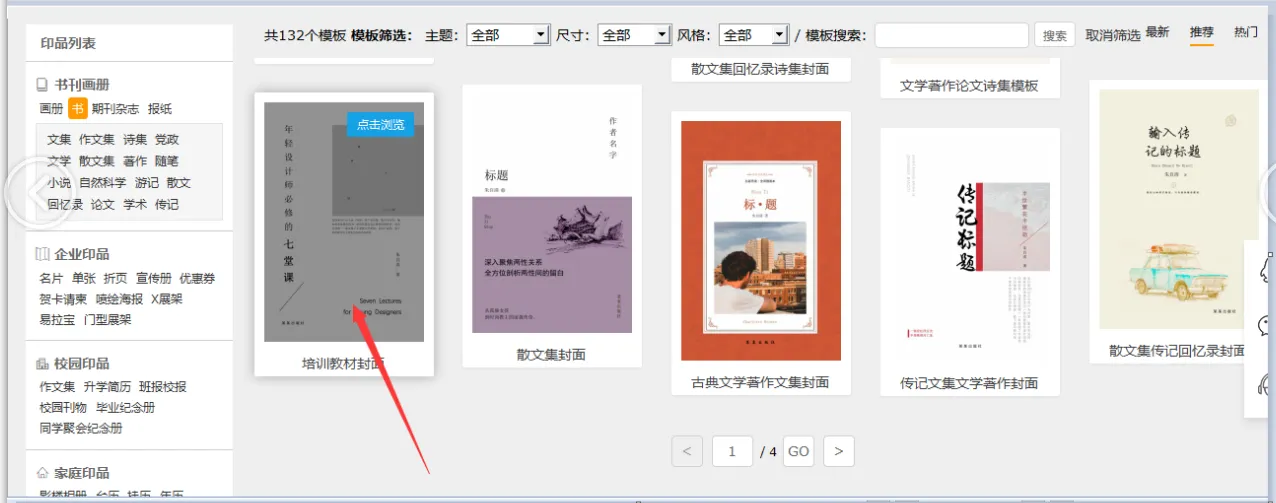Click the page number input showing 1
This screenshot has height=503, width=1276.
click(732, 451)
